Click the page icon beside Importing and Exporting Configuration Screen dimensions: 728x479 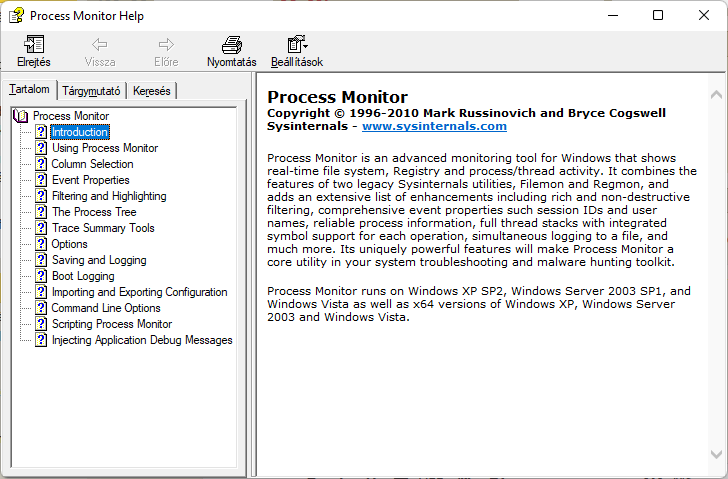click(41, 292)
